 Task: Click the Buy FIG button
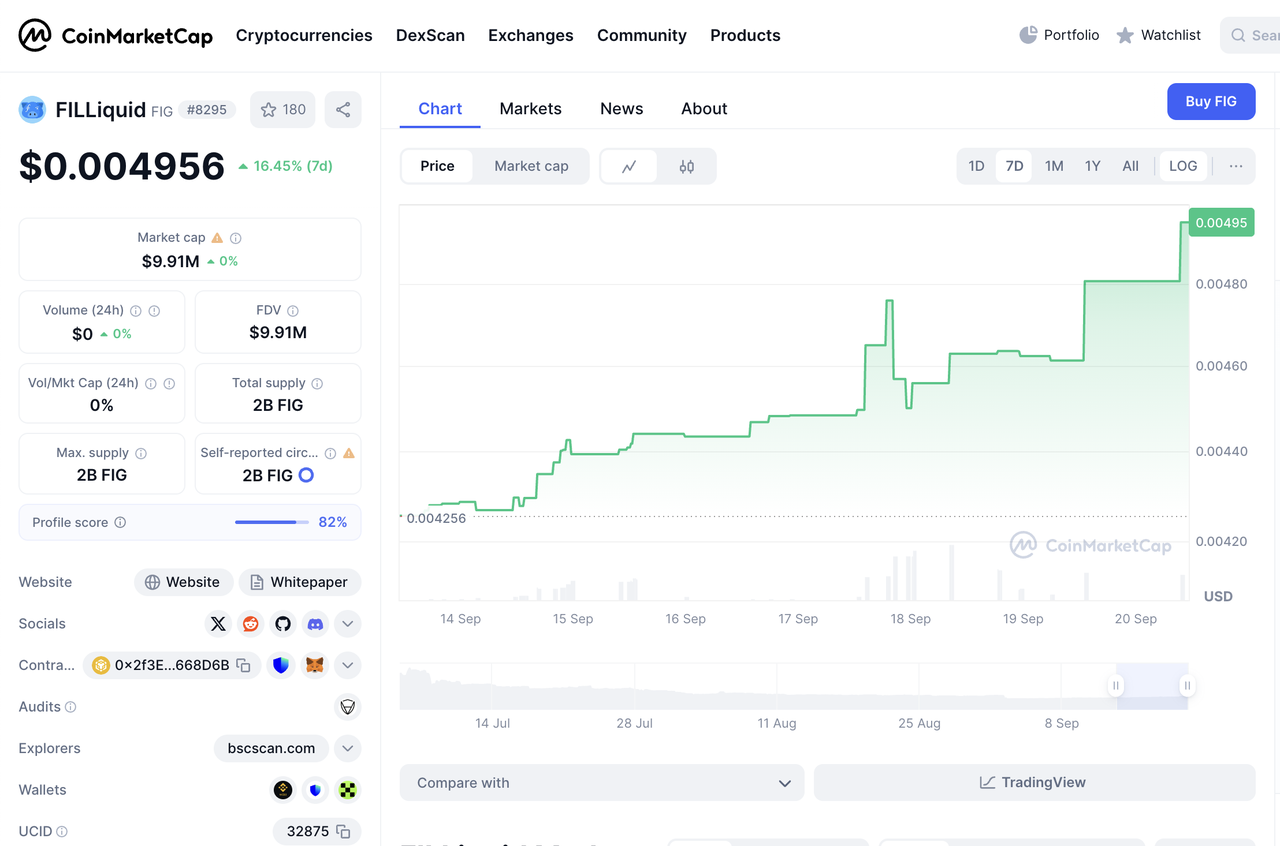coord(1211,101)
